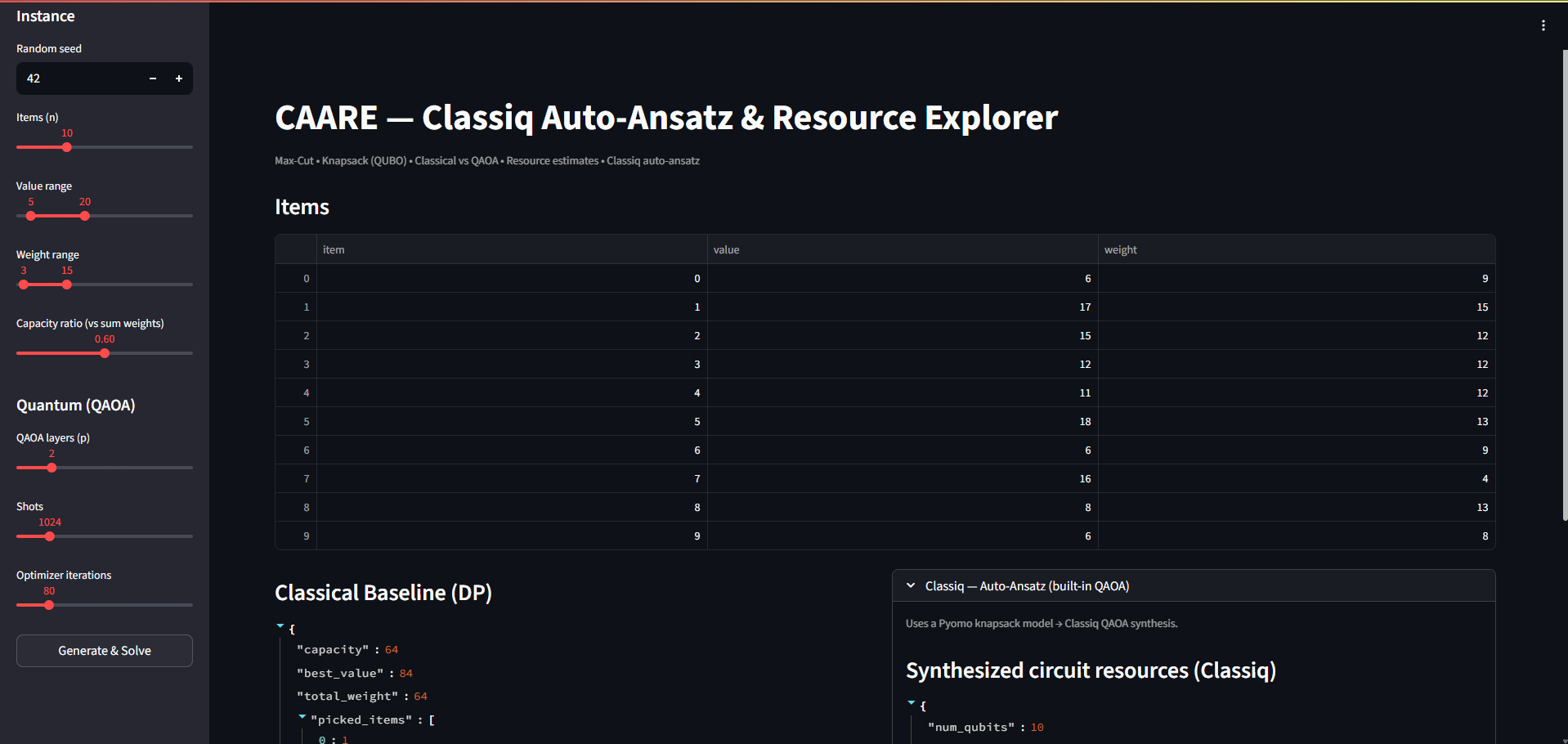Select weight cell 4 in row 7
Screen dimensions: 1568x744
(1297, 479)
